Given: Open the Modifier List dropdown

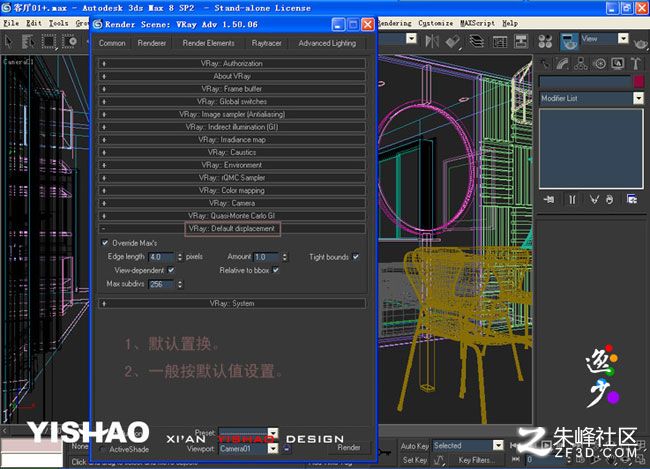Looking at the screenshot, I should [x=638, y=98].
